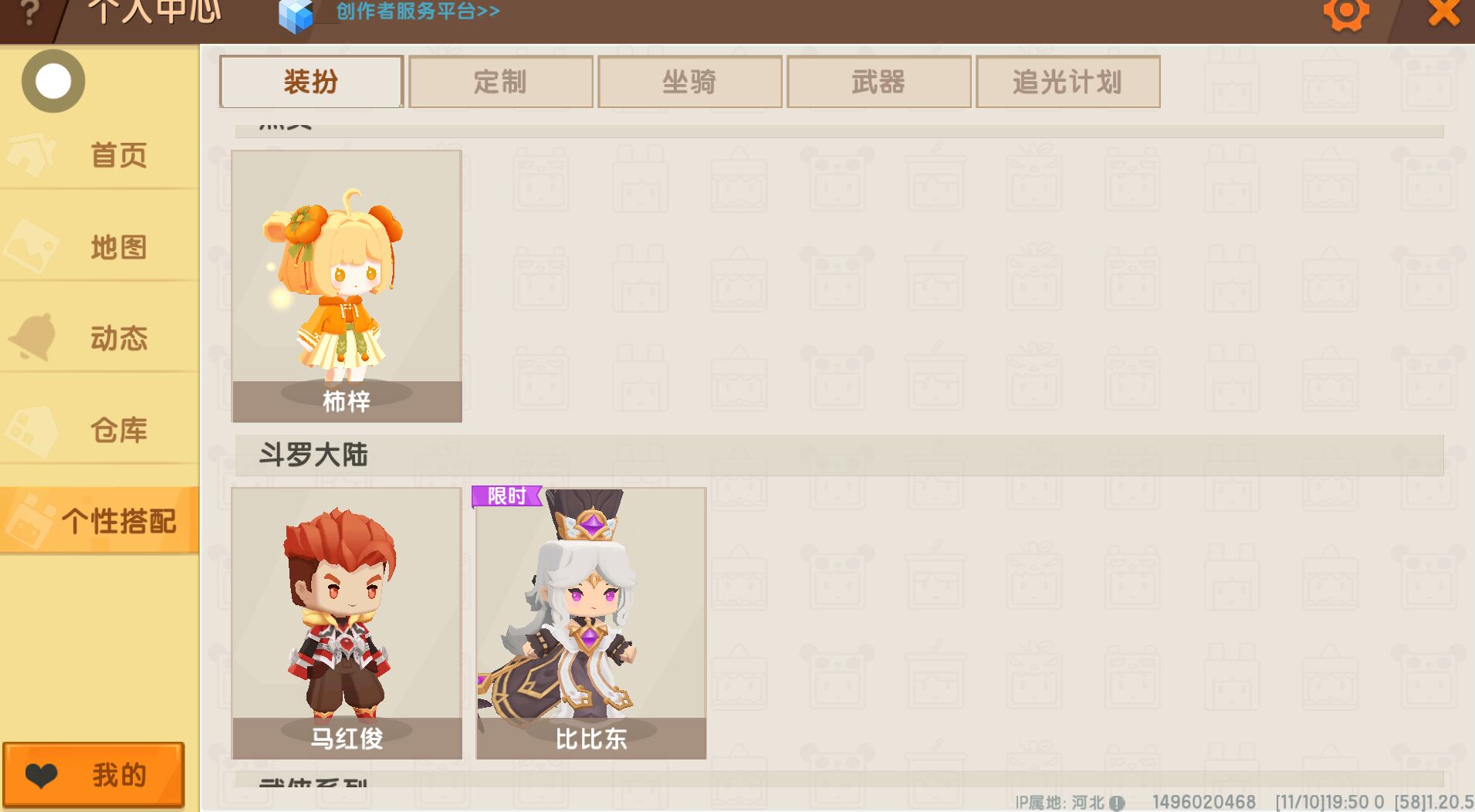Choose the 比比东 limited-time skin

[x=590, y=623]
